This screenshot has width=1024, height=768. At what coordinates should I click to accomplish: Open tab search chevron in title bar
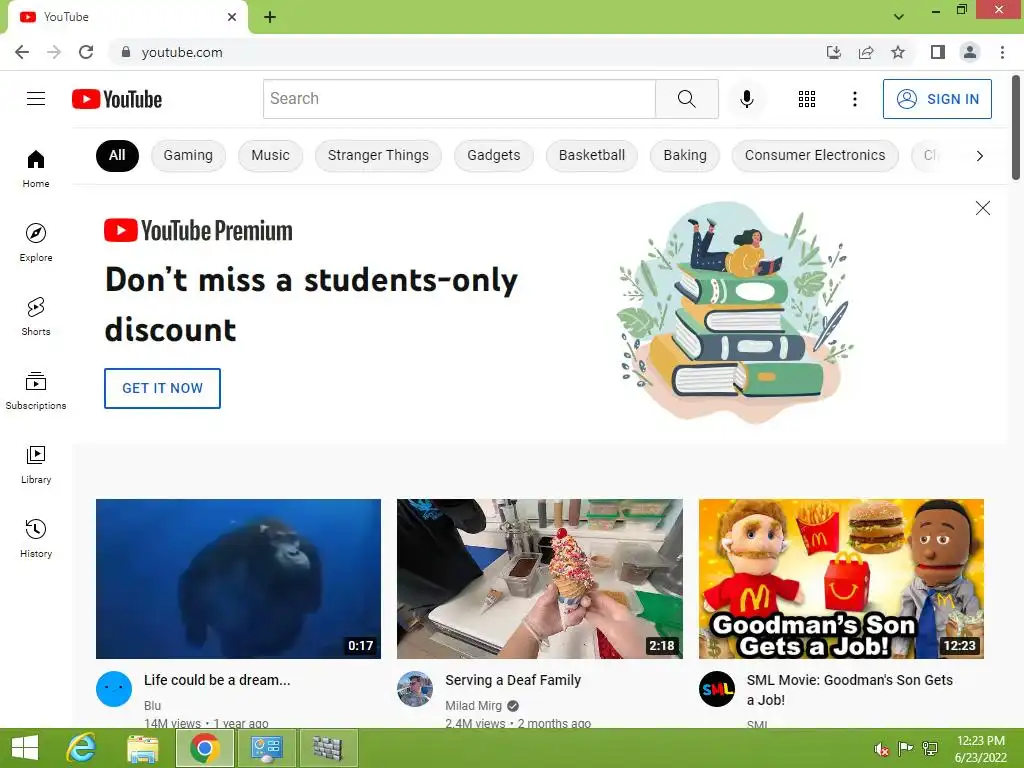899,16
